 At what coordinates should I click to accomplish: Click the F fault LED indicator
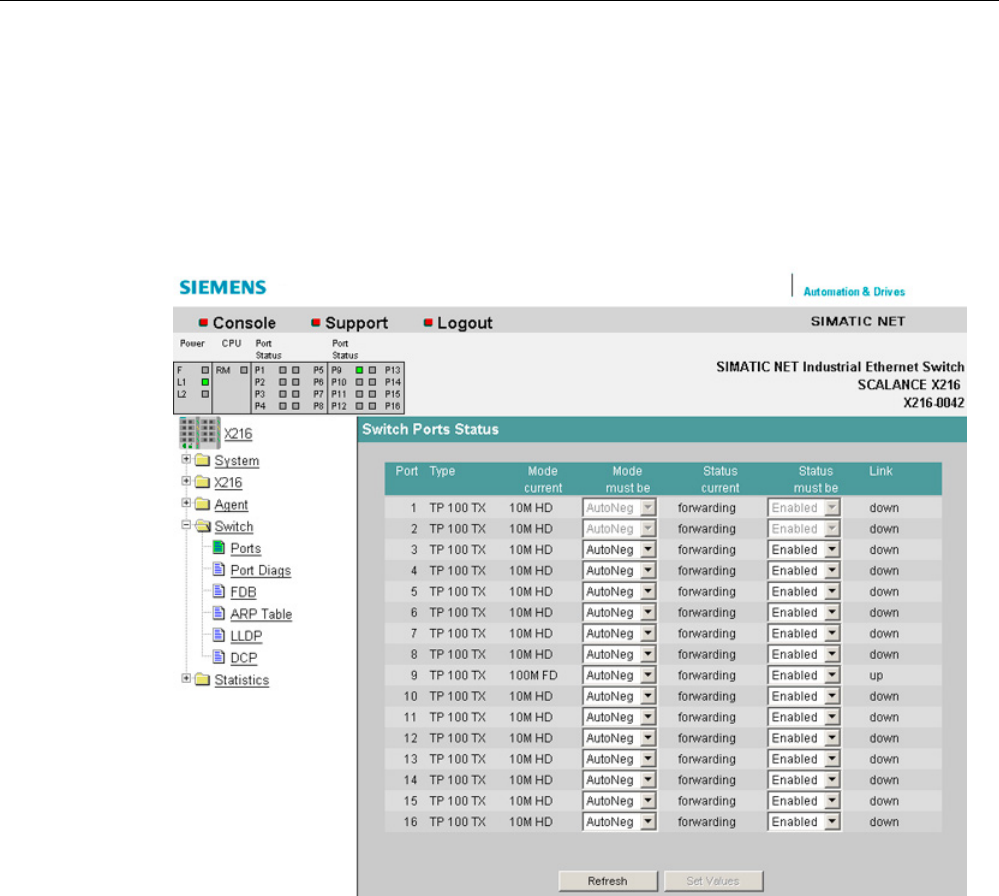click(205, 370)
